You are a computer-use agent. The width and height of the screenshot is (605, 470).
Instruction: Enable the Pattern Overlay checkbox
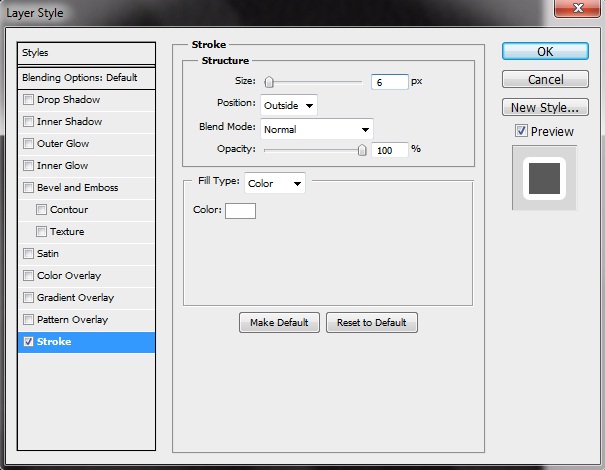(28, 320)
